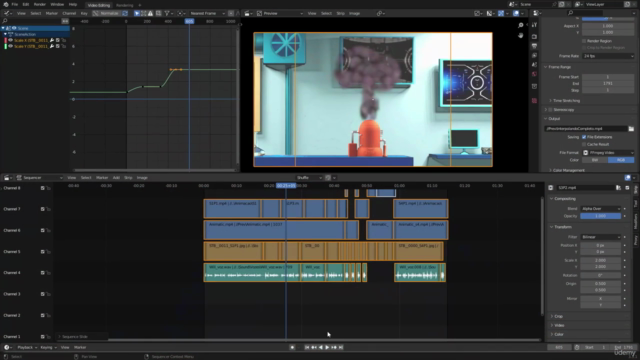Open the Frame Rate 24 fps dropdown

[608, 56]
